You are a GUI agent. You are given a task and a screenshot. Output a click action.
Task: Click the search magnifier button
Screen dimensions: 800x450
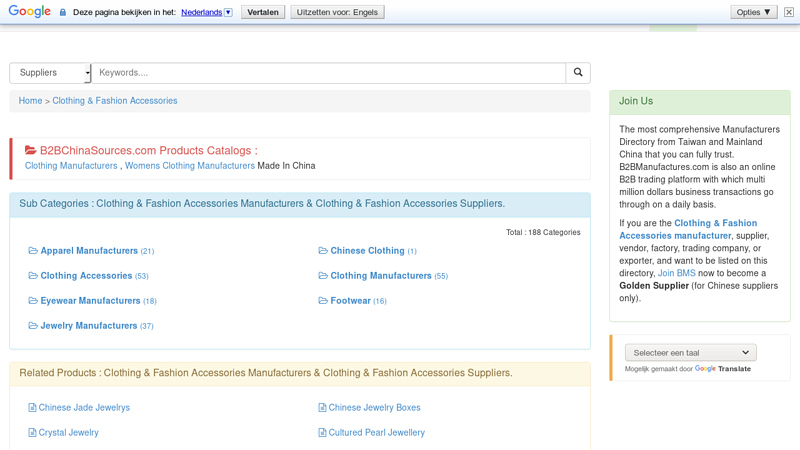pos(578,72)
